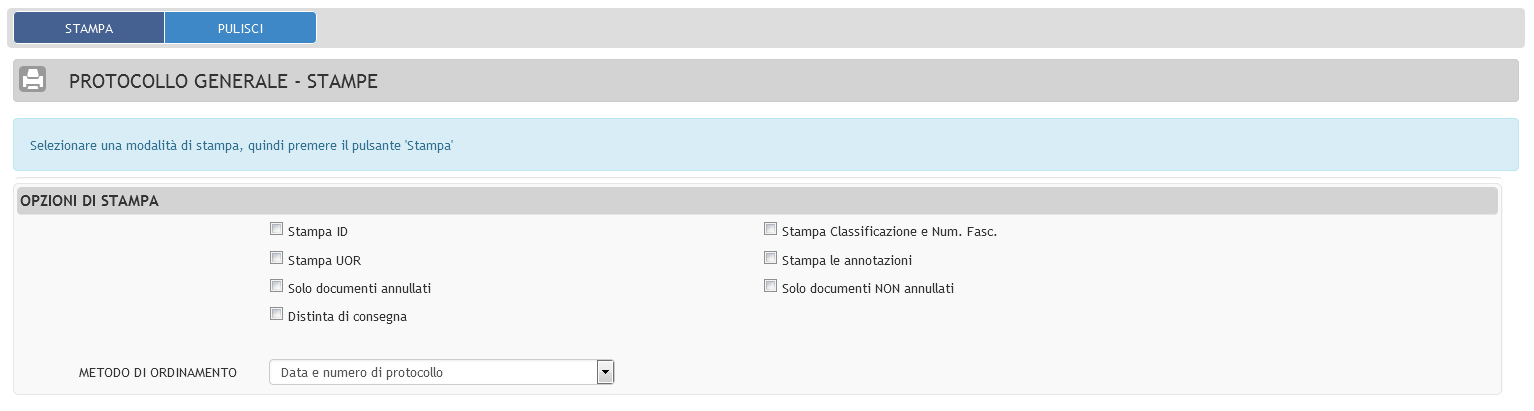Click the 'Stampa UOR' label text
The height and width of the screenshot is (411, 1534).
(324, 261)
